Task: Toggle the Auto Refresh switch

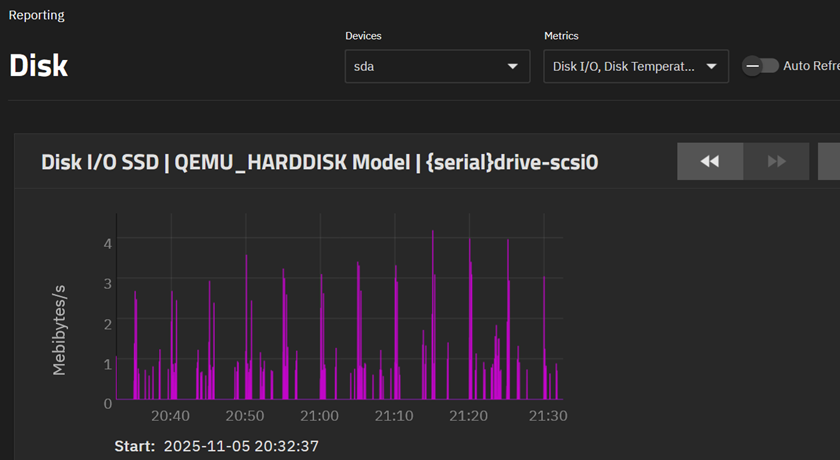Action: pyautogui.click(x=761, y=66)
